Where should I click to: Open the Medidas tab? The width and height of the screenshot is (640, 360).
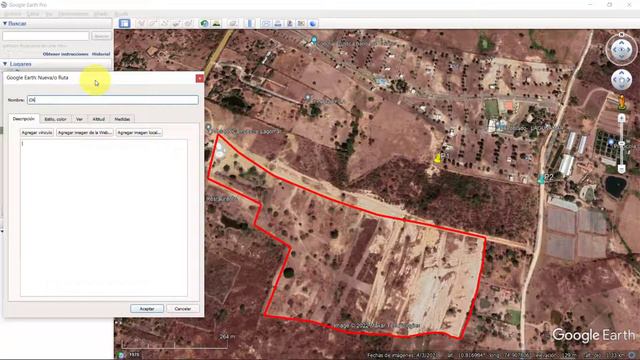click(122, 119)
